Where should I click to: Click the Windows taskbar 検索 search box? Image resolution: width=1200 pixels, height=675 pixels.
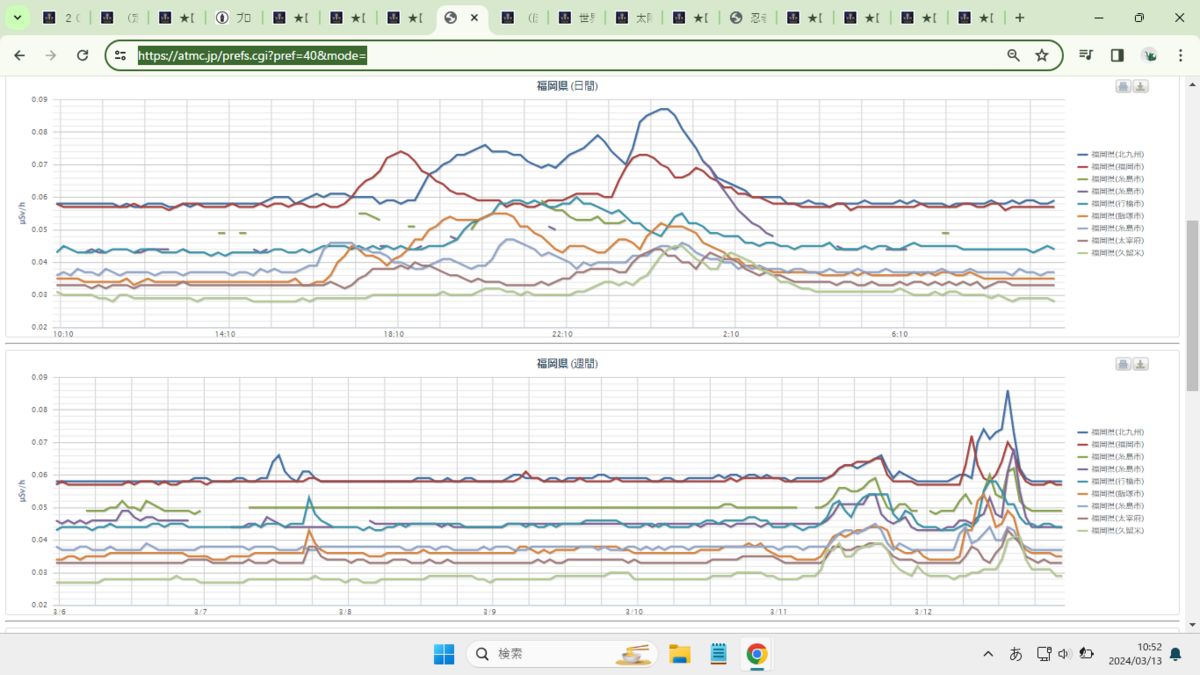coord(562,654)
